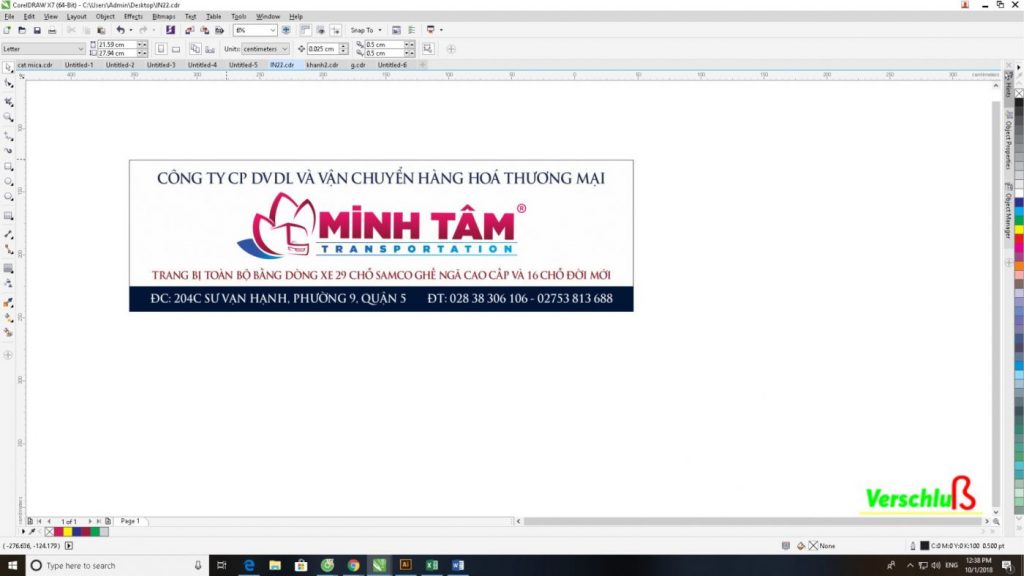Select the Pick tool in toolbox
1024x576 pixels.
(x=8, y=68)
